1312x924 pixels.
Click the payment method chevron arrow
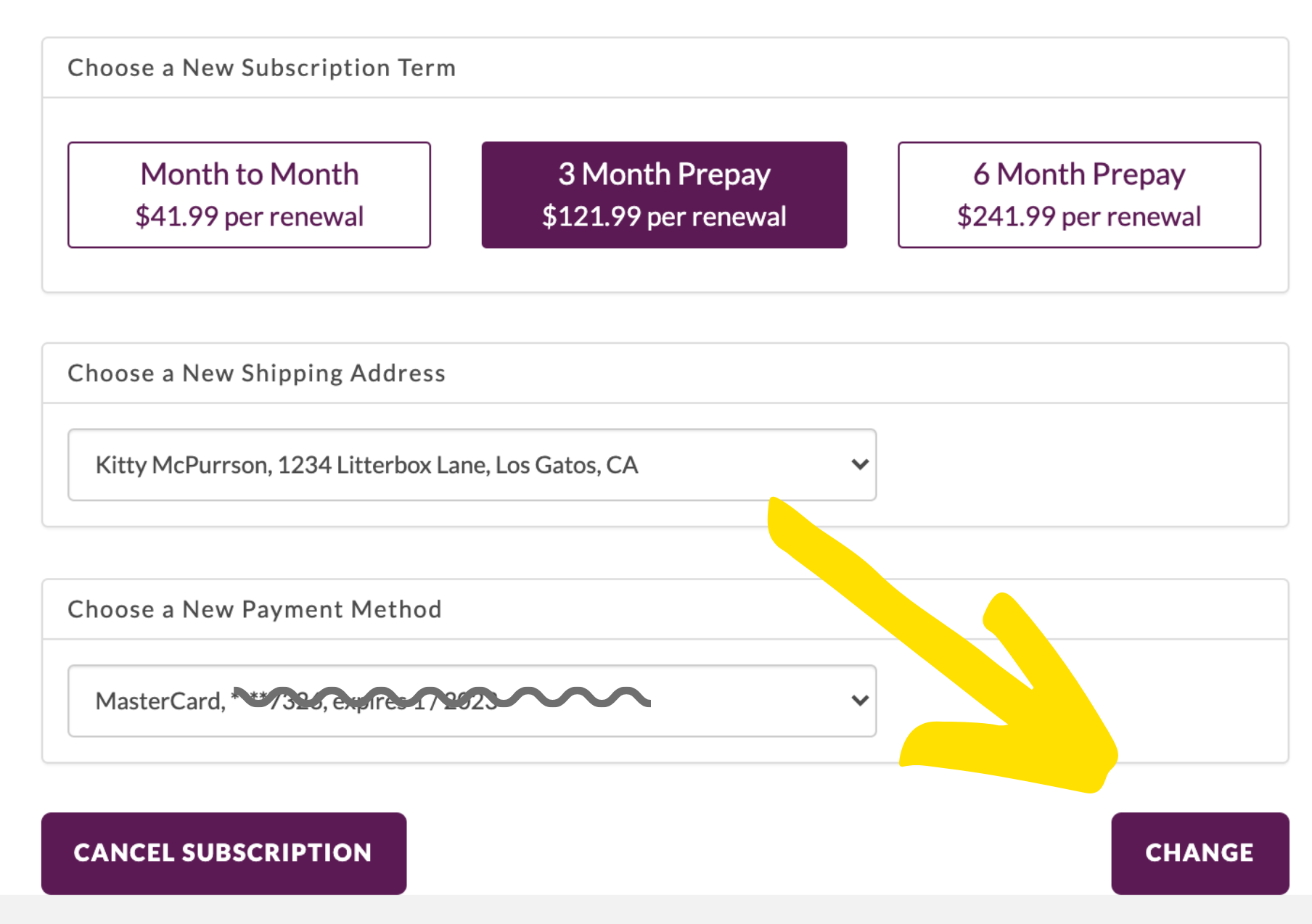(860, 701)
